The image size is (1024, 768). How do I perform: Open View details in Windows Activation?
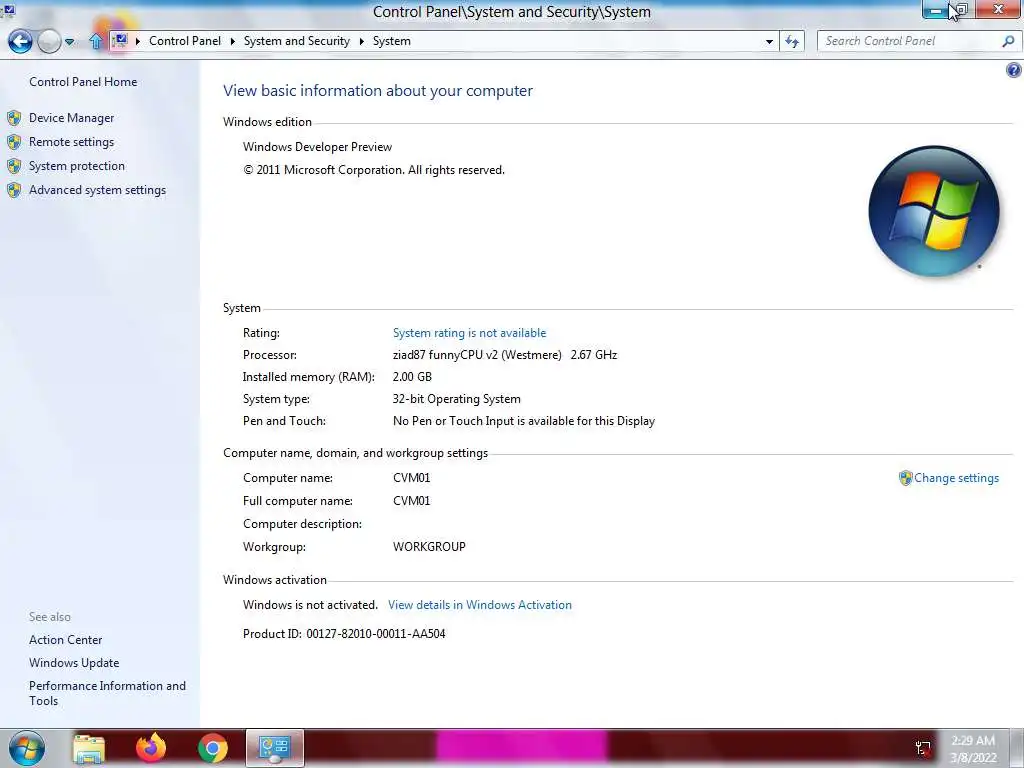point(479,605)
